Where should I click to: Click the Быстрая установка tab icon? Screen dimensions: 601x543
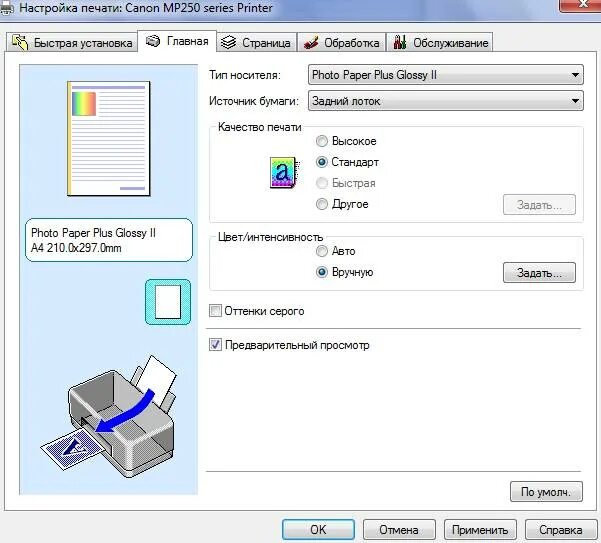point(20,42)
